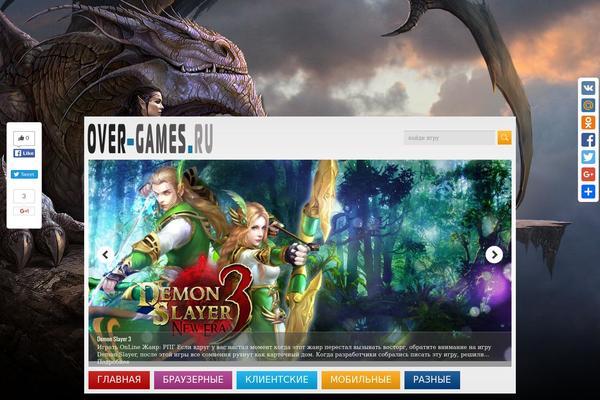Screen dimensions: 600x400
Task: Click the Facebook Like button
Action: 24,153
